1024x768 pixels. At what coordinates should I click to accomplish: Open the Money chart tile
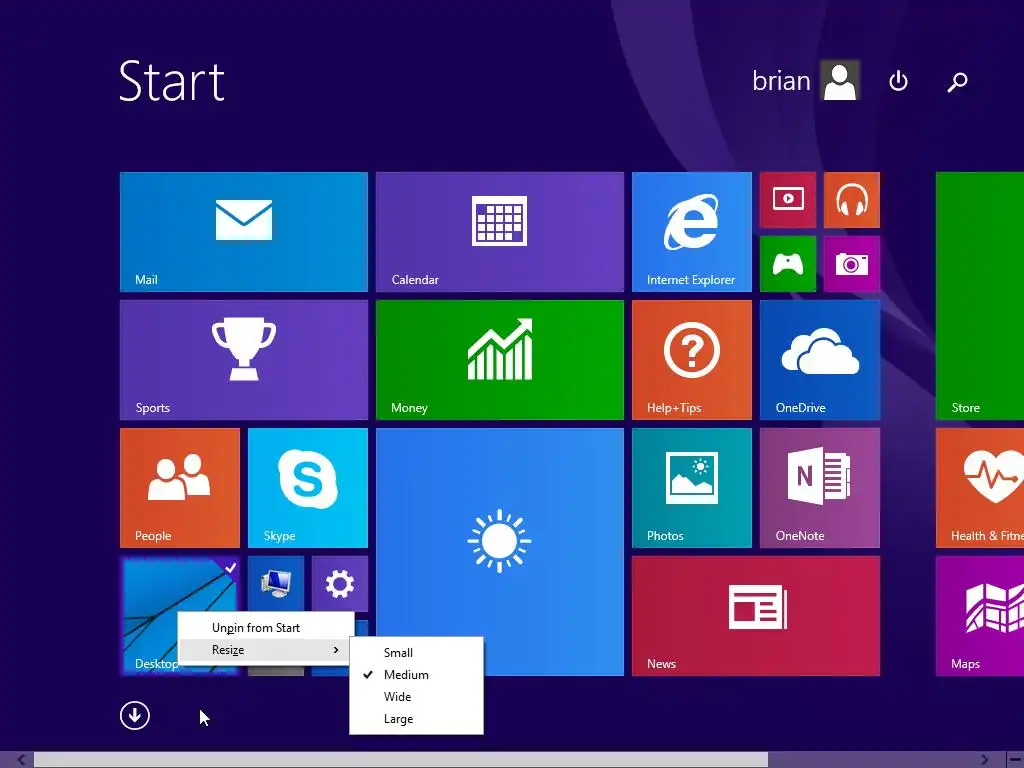click(500, 360)
